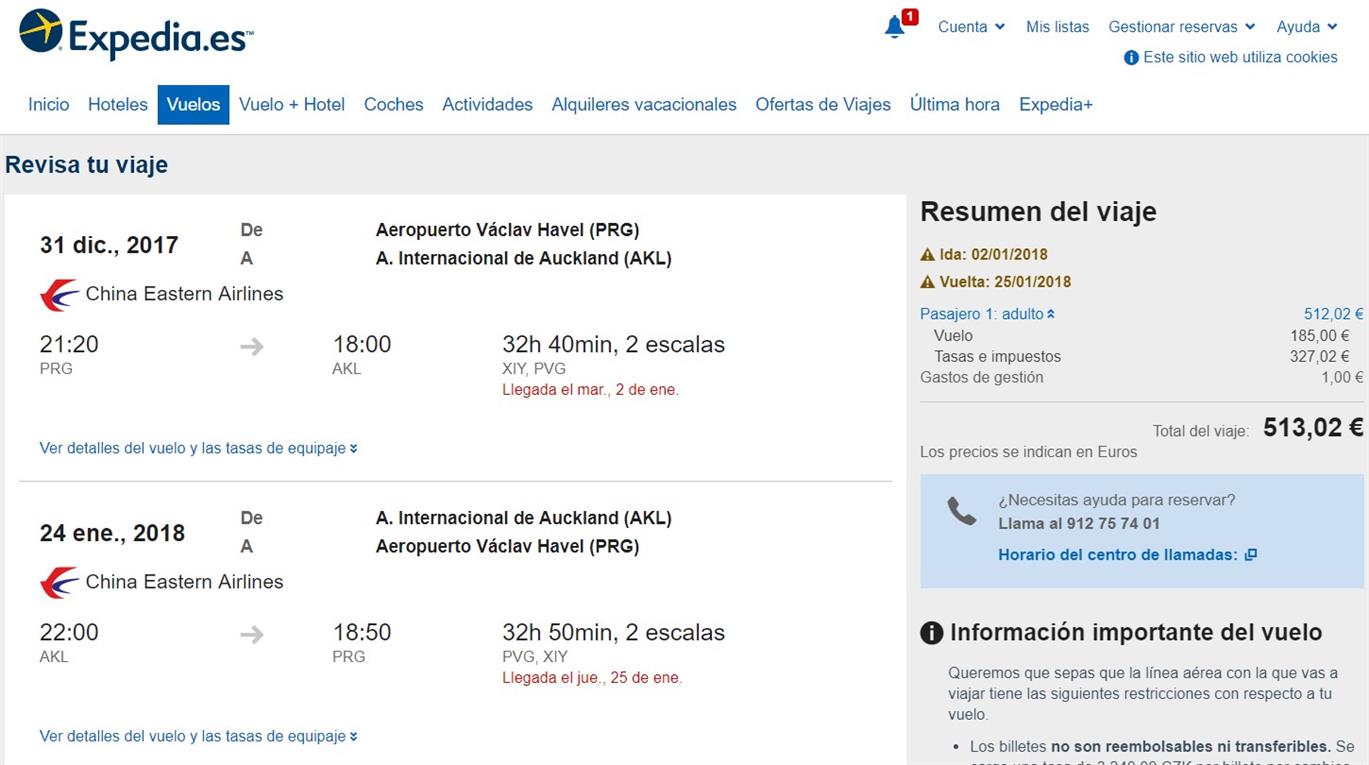This screenshot has height=765, width=1369.
Task: Click China Eastern Airlines logo on return flight
Action: 60,583
